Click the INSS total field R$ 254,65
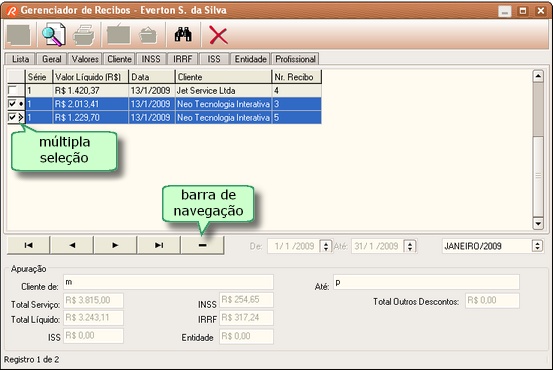553x370 pixels. click(x=246, y=299)
